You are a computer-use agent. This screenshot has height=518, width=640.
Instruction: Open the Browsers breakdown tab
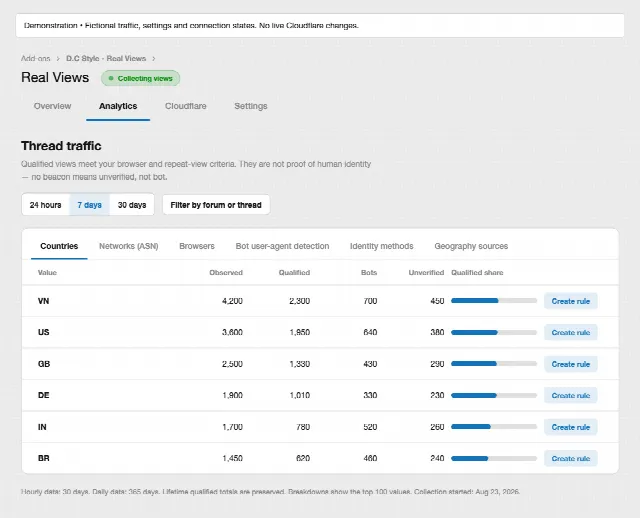click(x=197, y=246)
